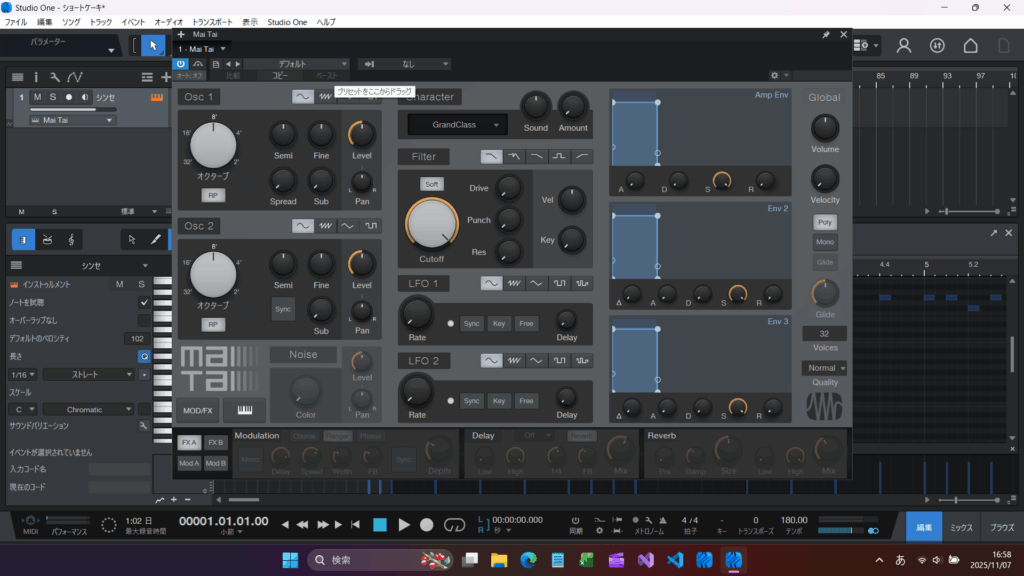Screen dimensions: 1024x576
Task: Click the sound variation wrench icon
Action: tap(144, 426)
